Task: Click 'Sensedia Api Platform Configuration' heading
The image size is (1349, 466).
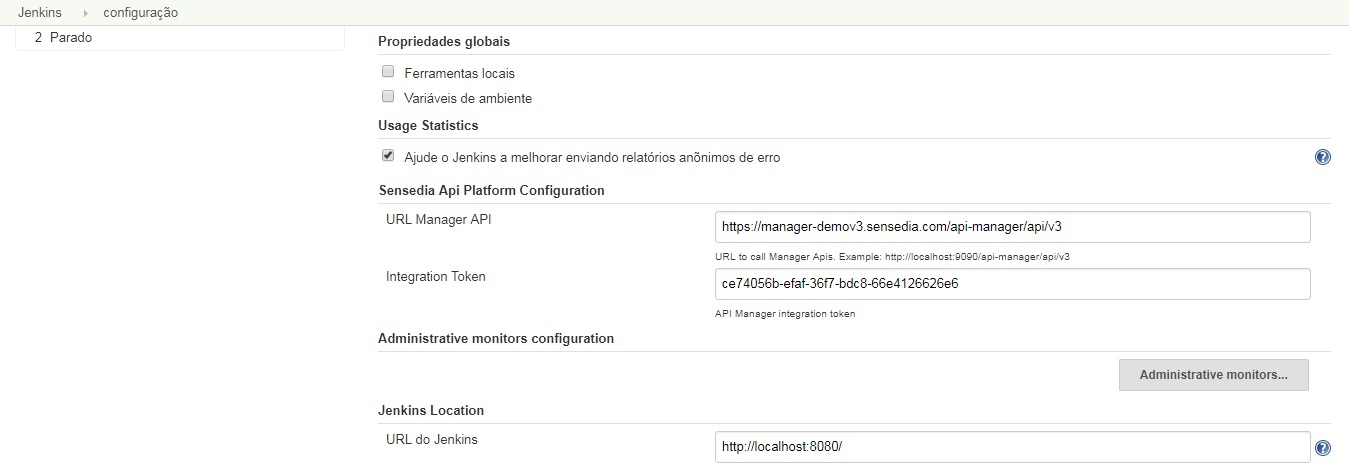Action: coord(491,190)
